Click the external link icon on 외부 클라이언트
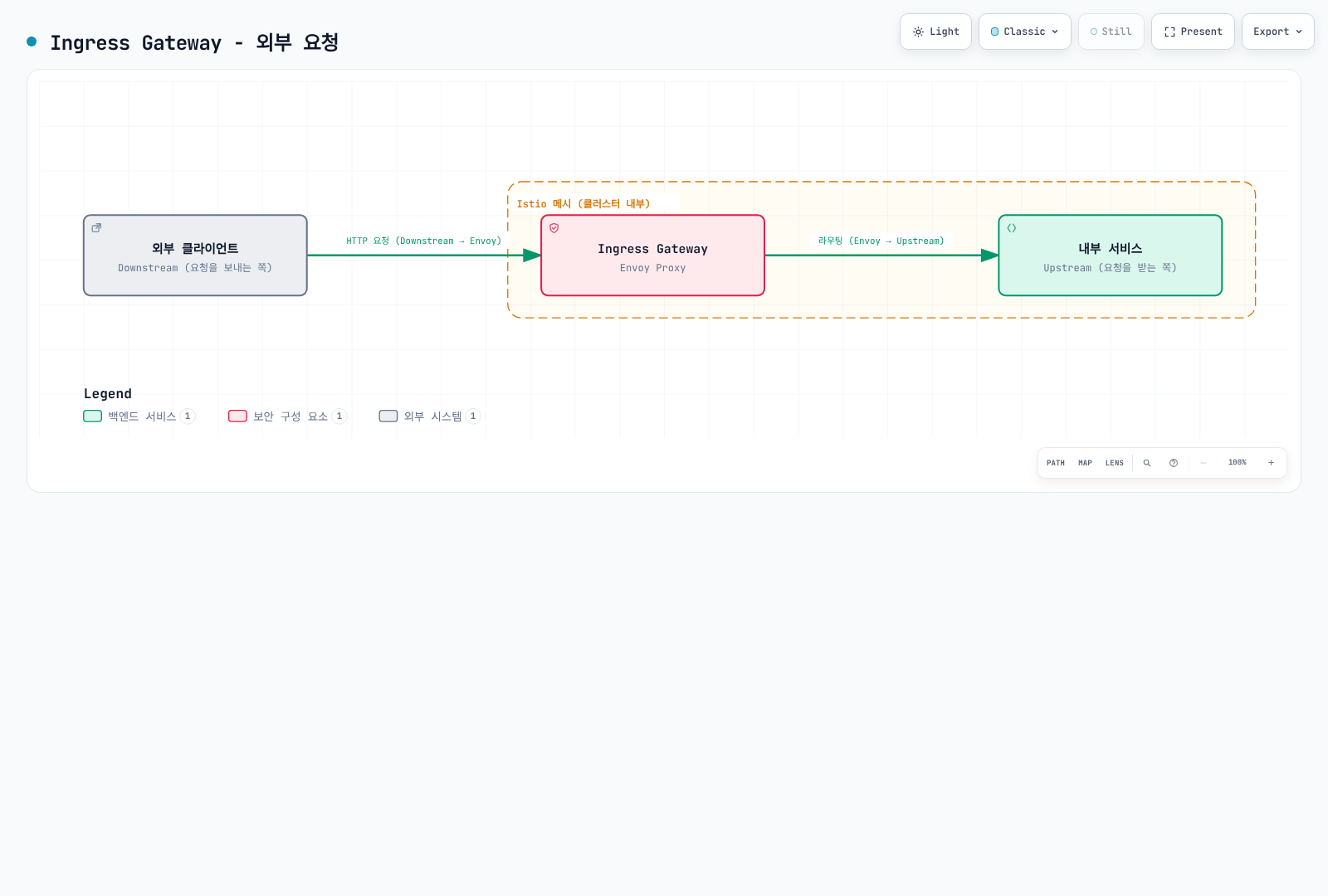 [96, 228]
